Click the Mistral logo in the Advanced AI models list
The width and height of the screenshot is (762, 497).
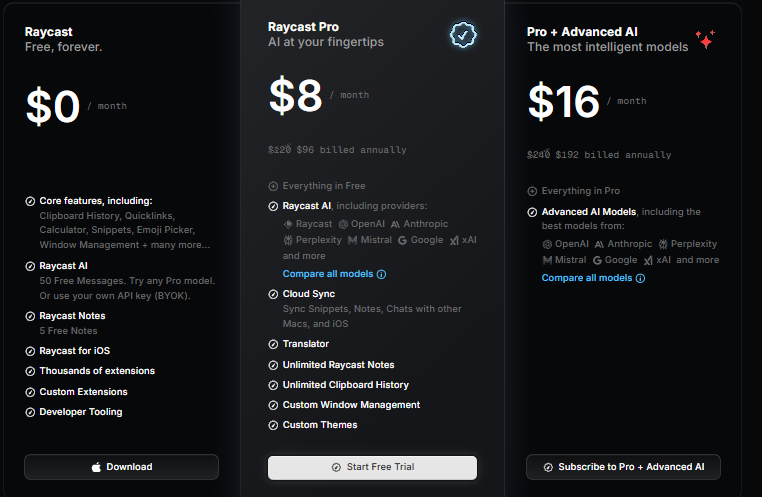[x=547, y=260]
